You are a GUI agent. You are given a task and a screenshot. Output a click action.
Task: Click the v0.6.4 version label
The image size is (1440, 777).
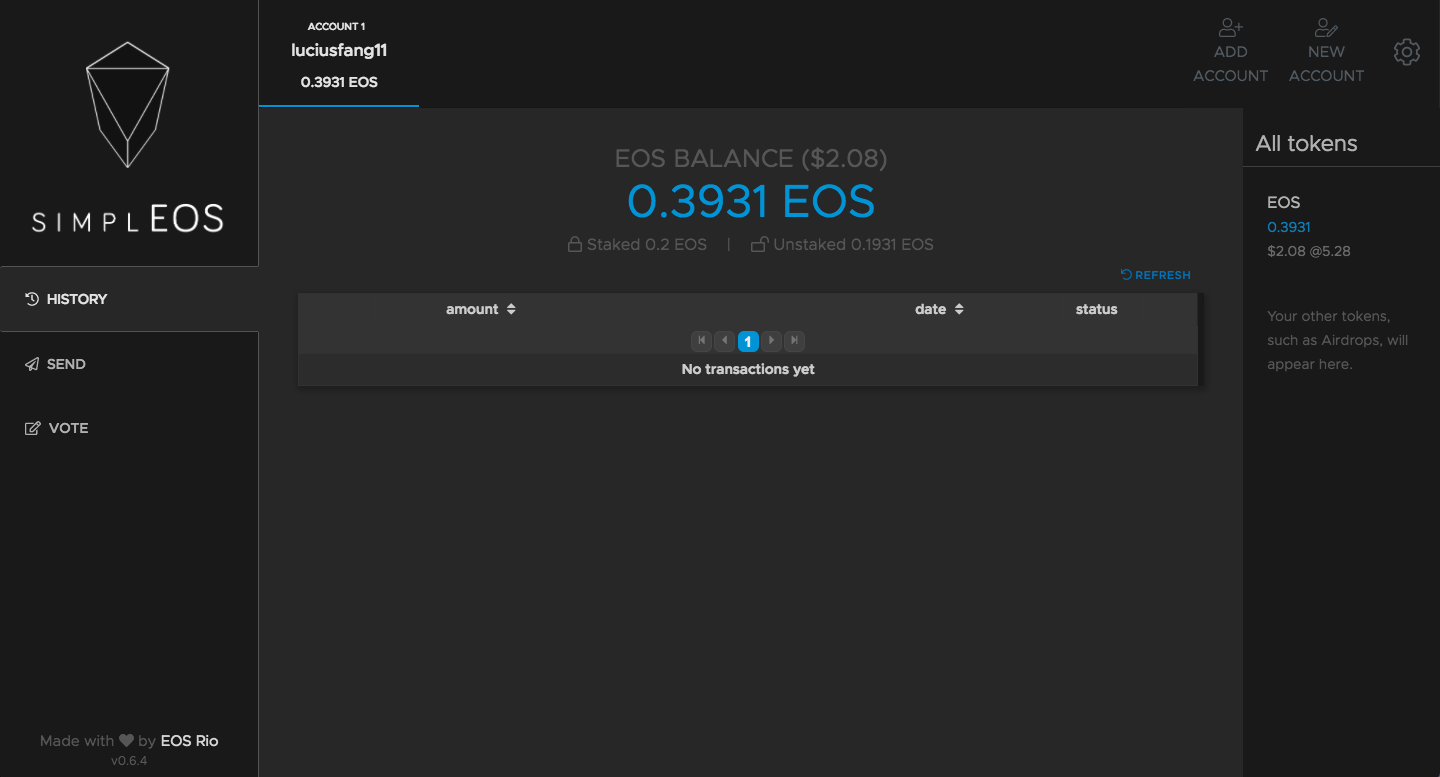coord(129,761)
